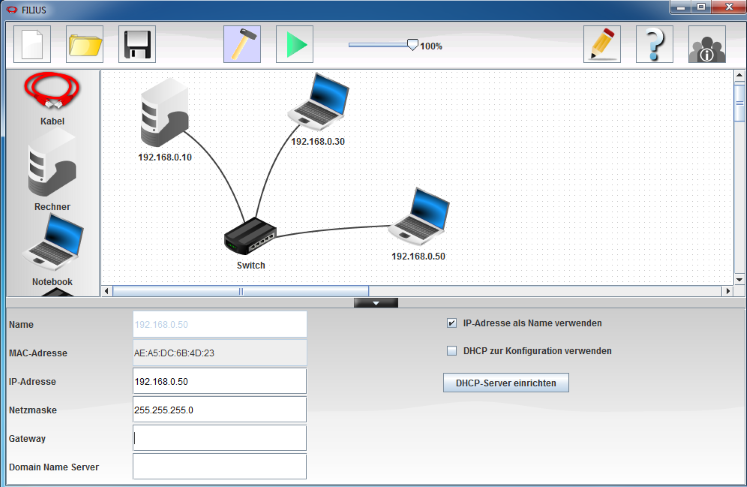Enable DHCP zur Konfiguration verwenden
Image resolution: width=747 pixels, height=487 pixels.
pos(452,351)
